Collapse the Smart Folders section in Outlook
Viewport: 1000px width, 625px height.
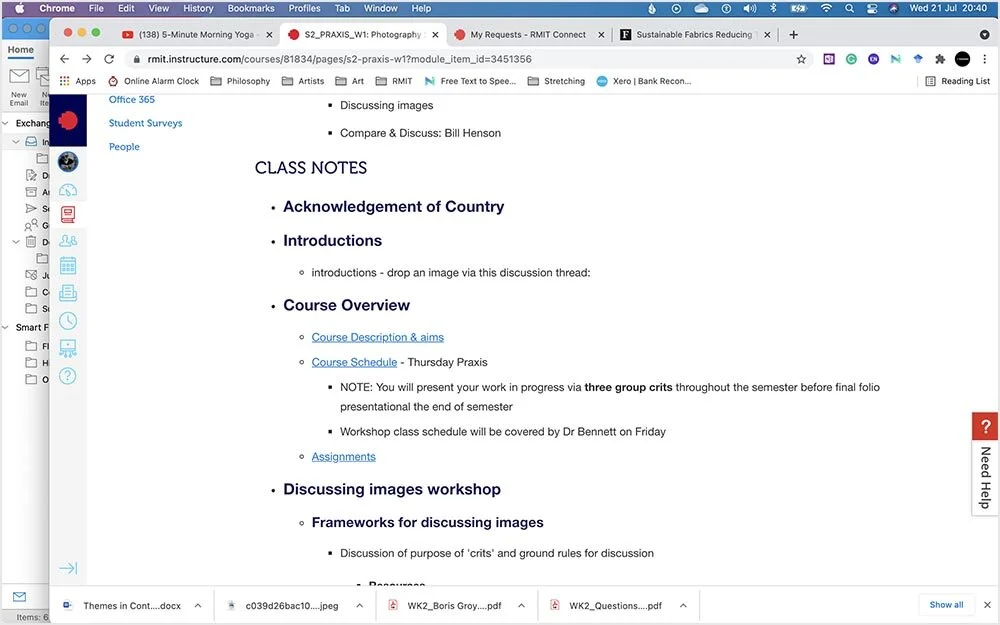(x=6, y=327)
